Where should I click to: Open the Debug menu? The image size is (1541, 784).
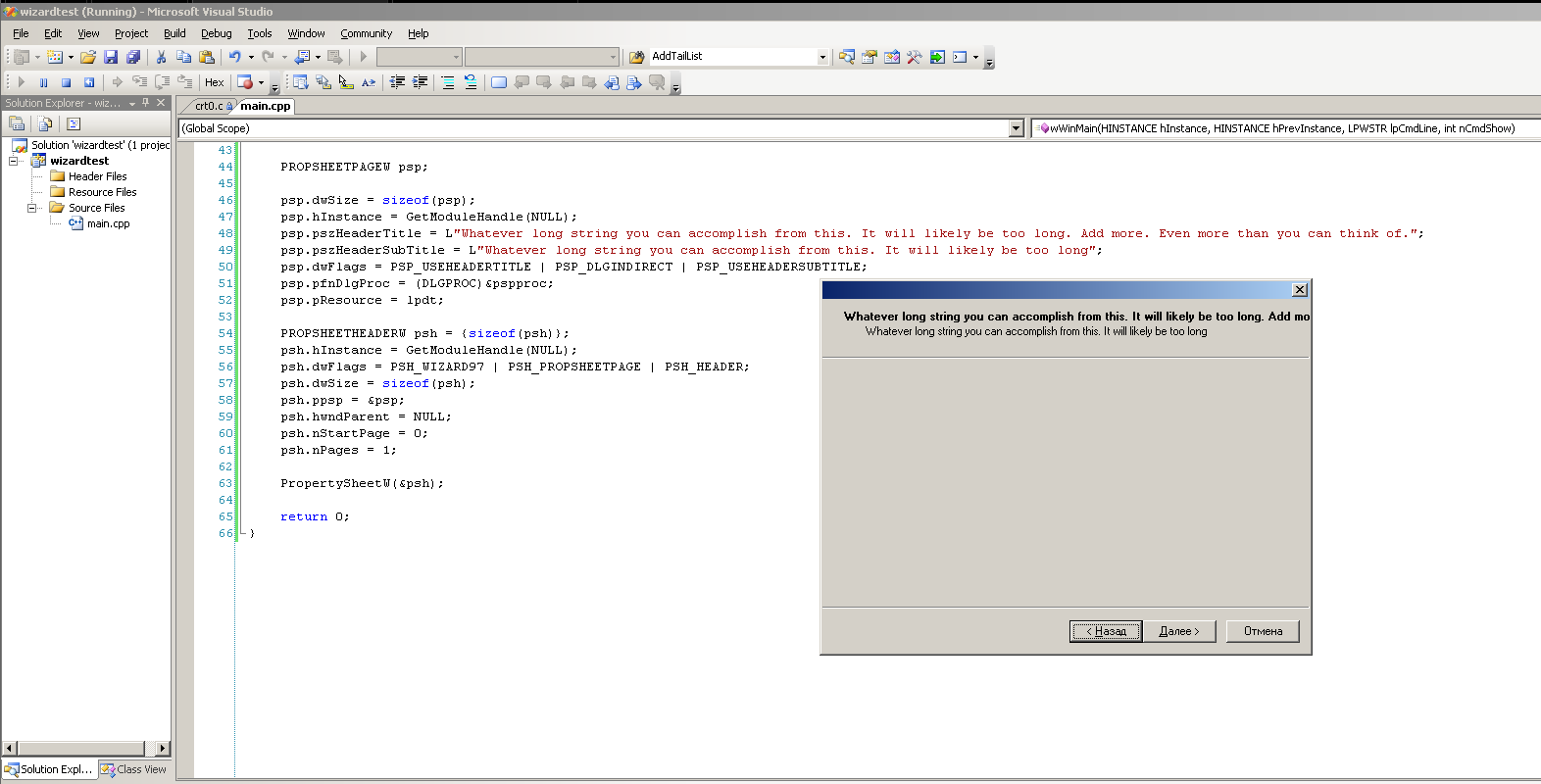pos(217,33)
